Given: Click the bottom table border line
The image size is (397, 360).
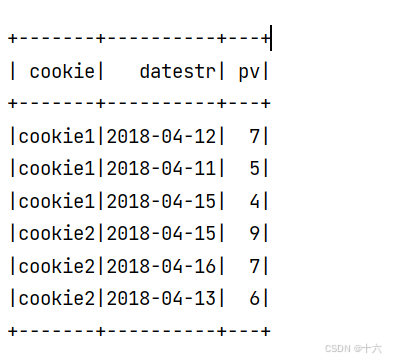Looking at the screenshot, I should pos(139,331).
